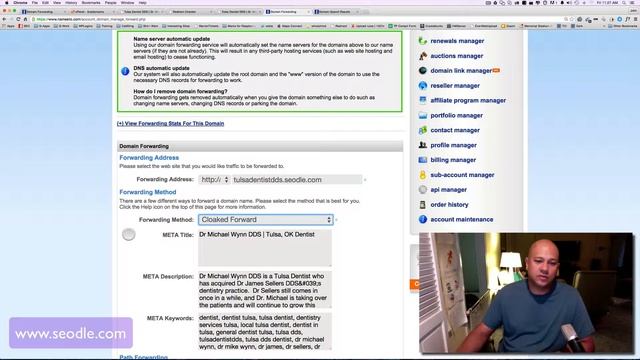Bookmark this page with the star icon
This screenshot has width=640, height=360.
click(572, 19)
